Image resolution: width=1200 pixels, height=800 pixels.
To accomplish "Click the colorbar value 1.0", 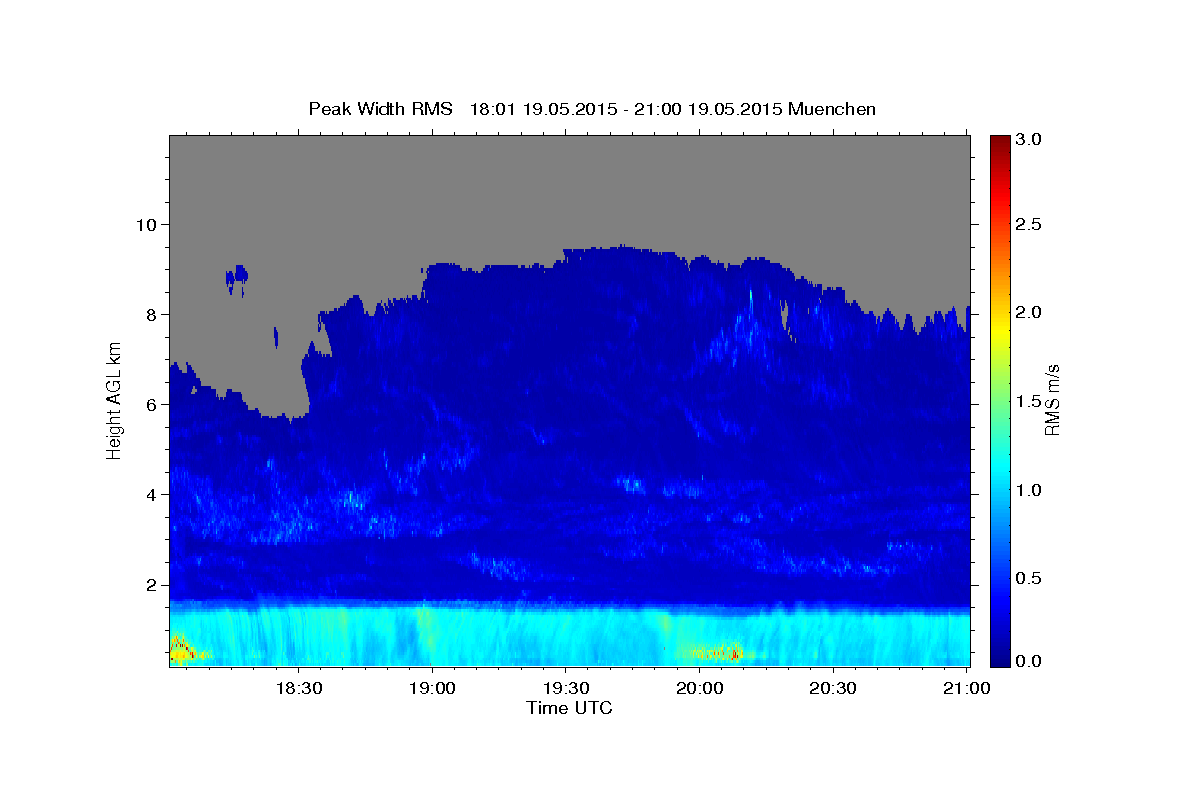I will (1030, 490).
